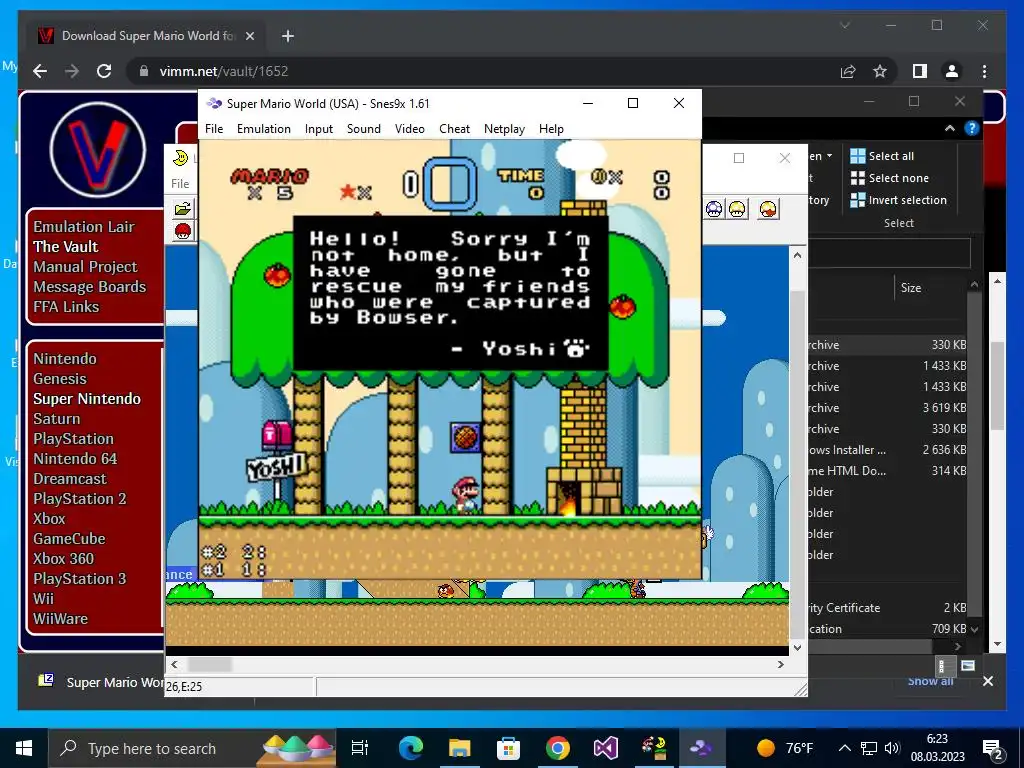Reload the vimm.net page
This screenshot has width=1024, height=768.
tap(104, 71)
